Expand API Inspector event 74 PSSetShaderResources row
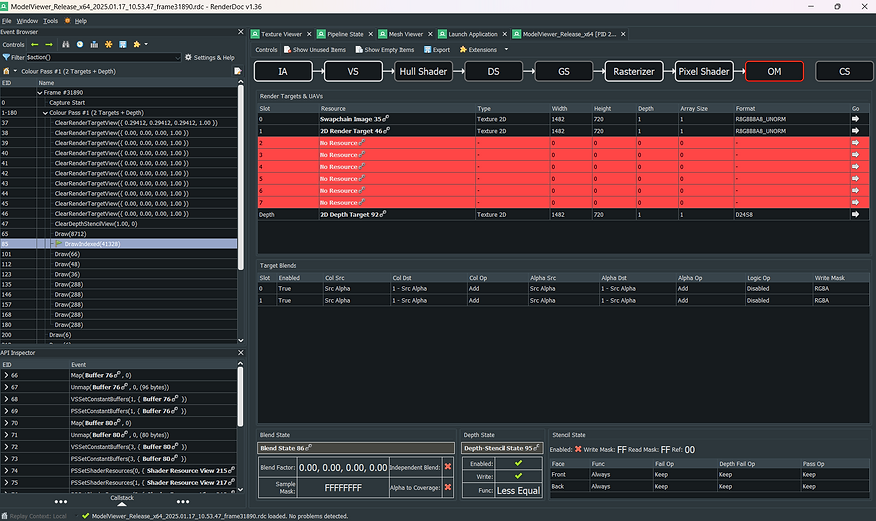This screenshot has height=521, width=876. 6,471
